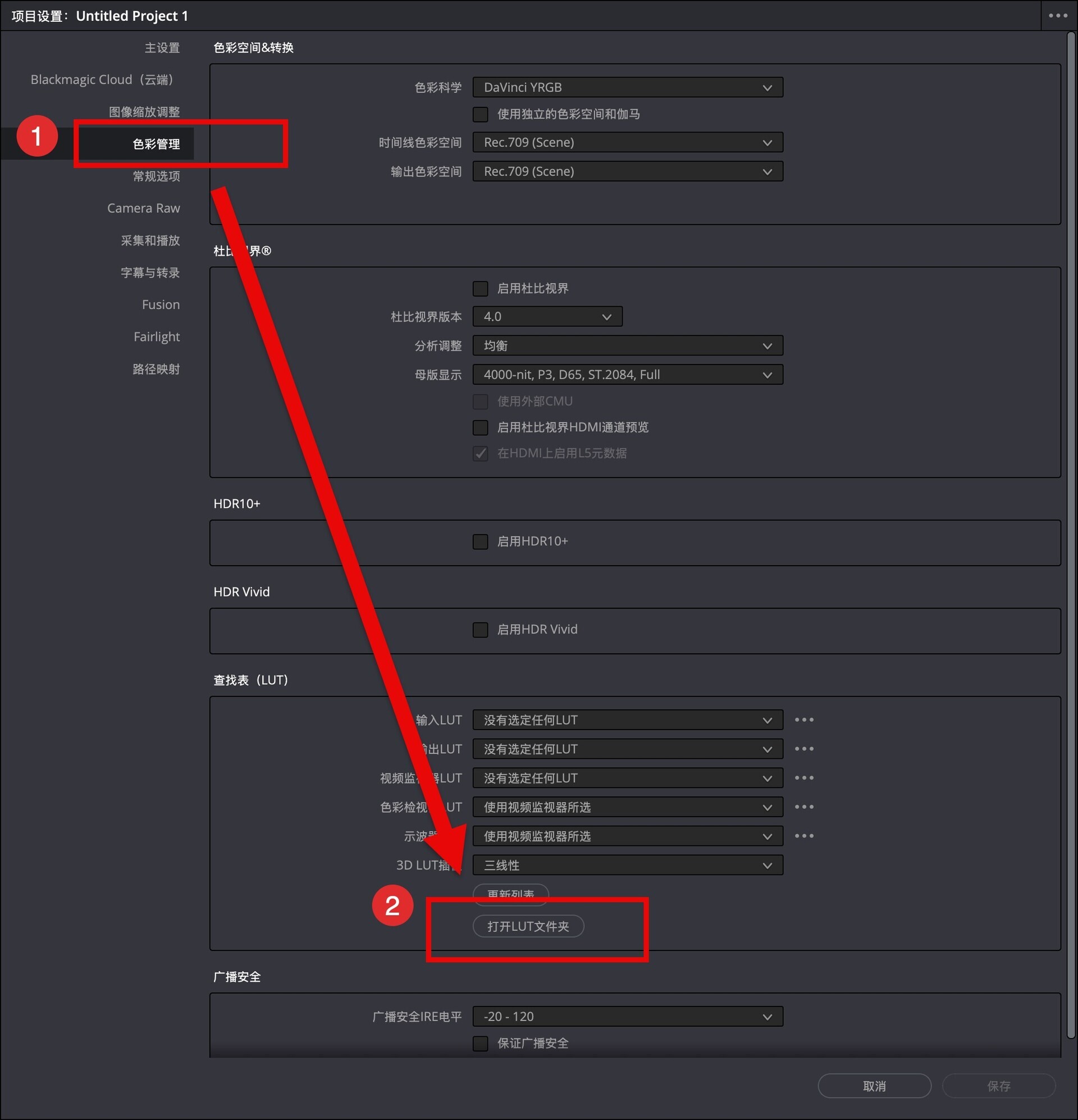
Task: Click the vertical scrollbar on the right
Action: [1071, 536]
